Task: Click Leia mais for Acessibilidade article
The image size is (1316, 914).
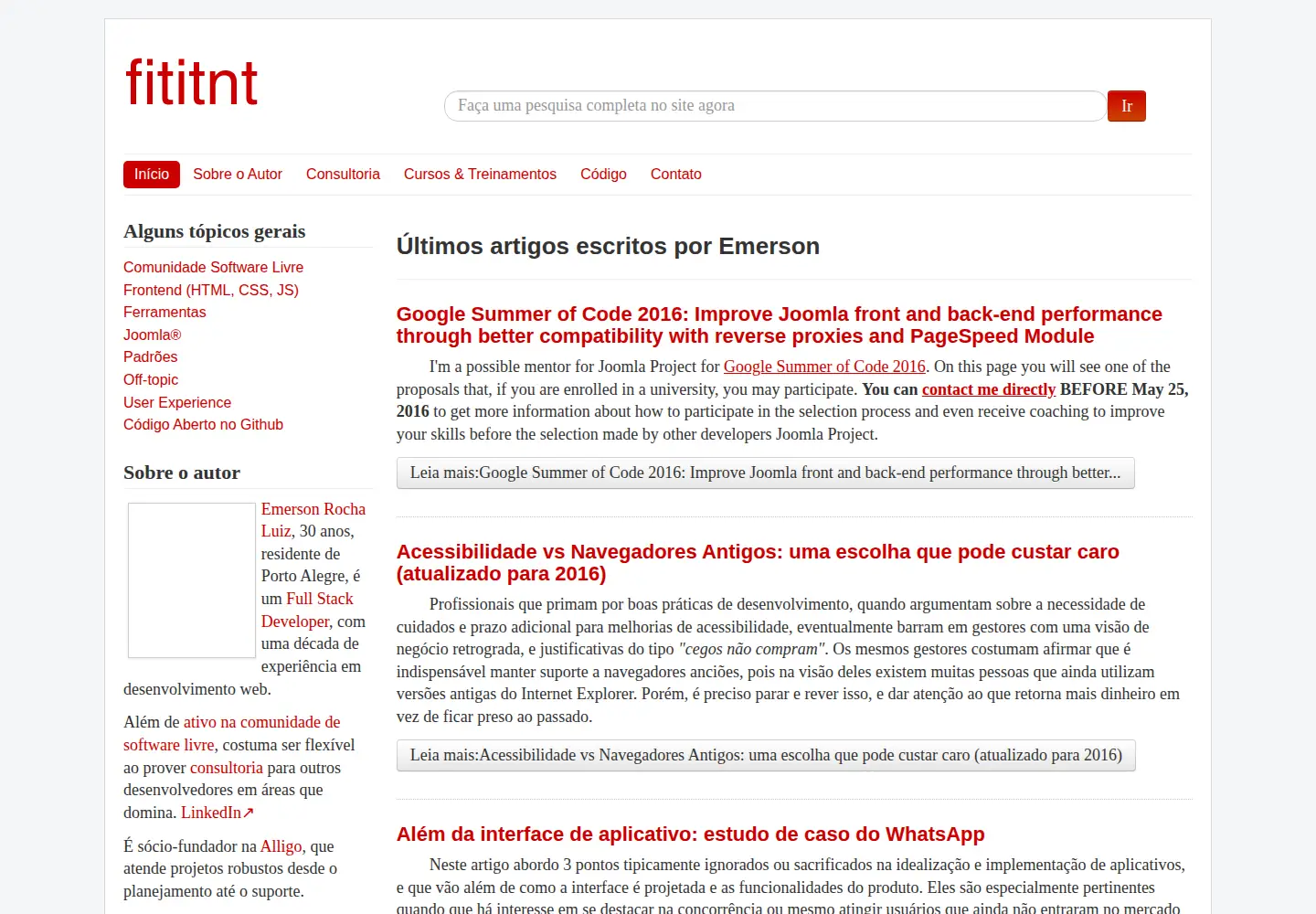Action: click(x=766, y=755)
